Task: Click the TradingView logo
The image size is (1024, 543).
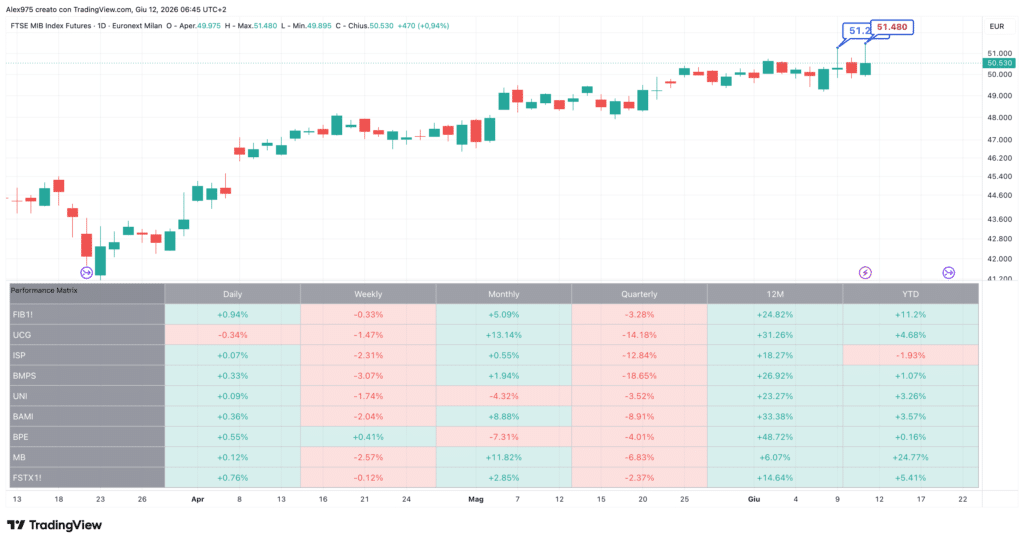Action: (x=54, y=525)
